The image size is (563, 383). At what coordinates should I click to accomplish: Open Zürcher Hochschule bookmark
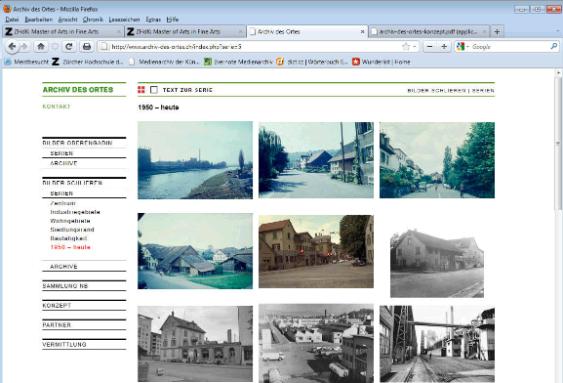(88, 62)
